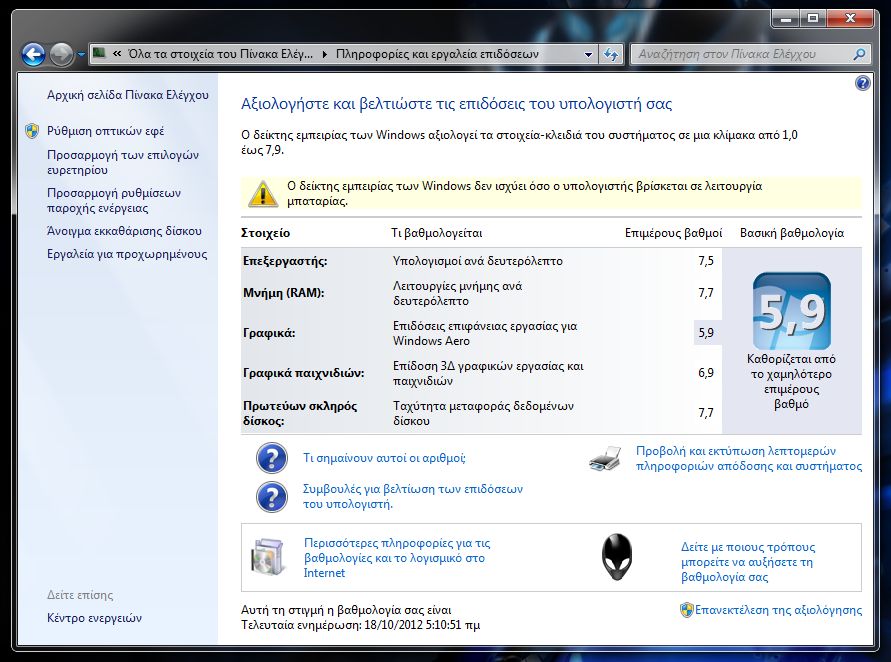Re-run assessment via 'Επανεκτέλεση της αξιολόγησης'
891x662 pixels.
(x=778, y=610)
